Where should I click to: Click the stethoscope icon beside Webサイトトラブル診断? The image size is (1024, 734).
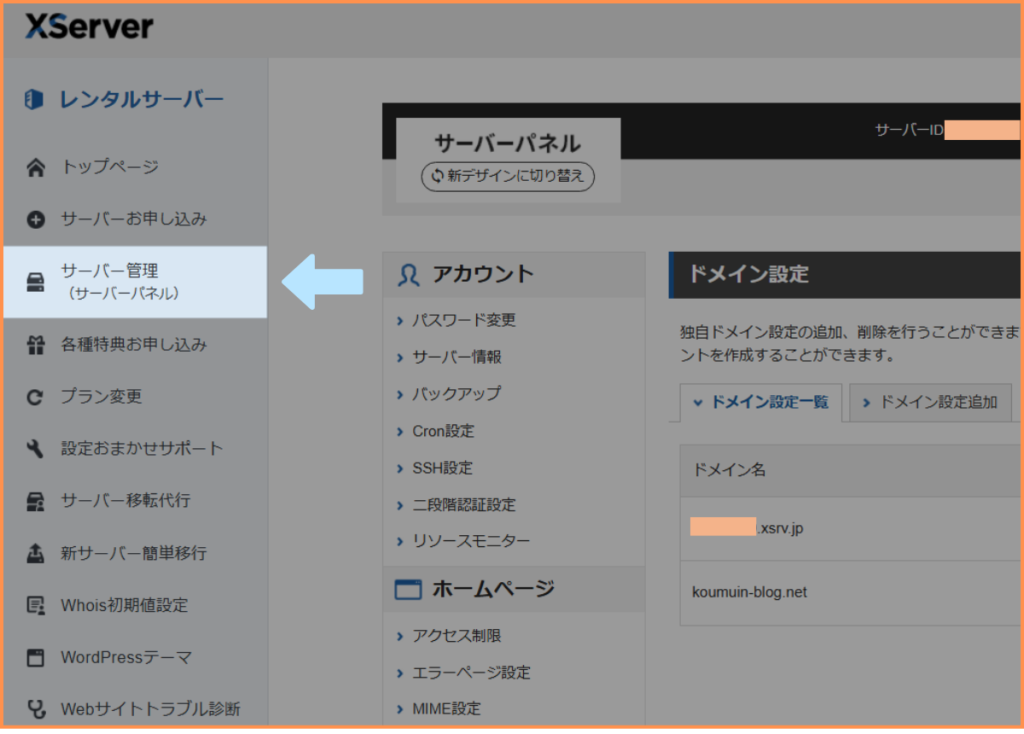tap(37, 709)
